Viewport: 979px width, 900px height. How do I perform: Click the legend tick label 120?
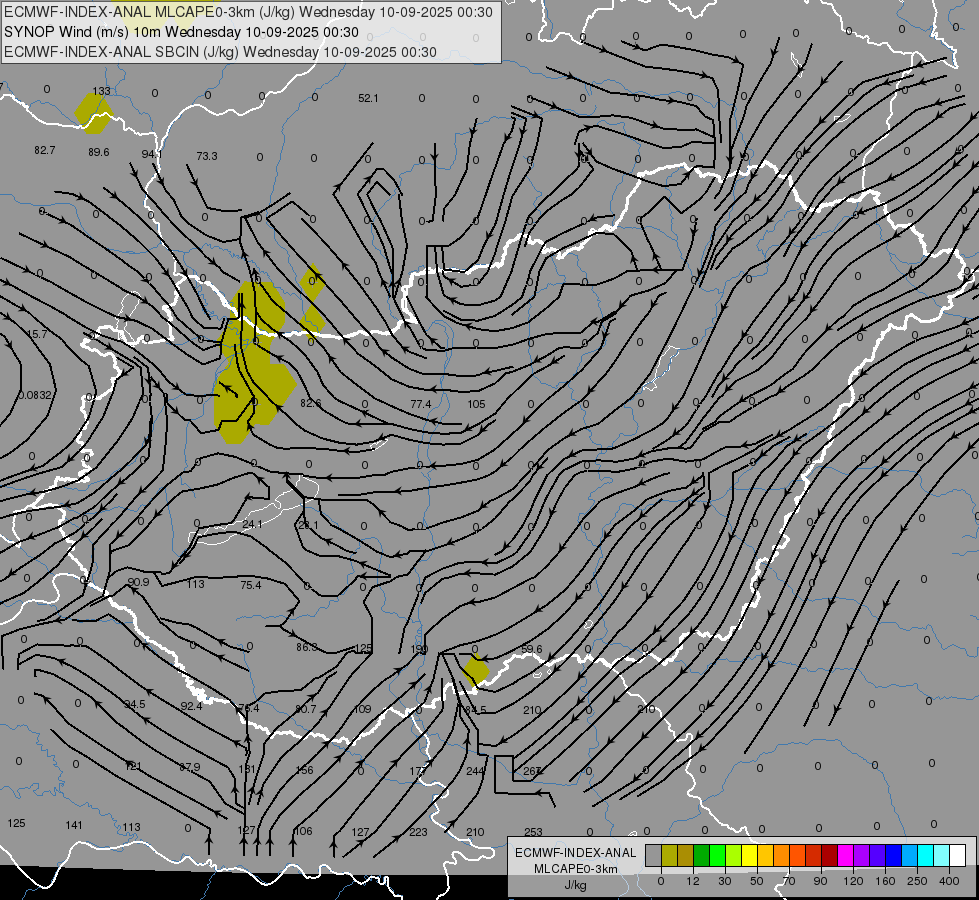point(853,881)
